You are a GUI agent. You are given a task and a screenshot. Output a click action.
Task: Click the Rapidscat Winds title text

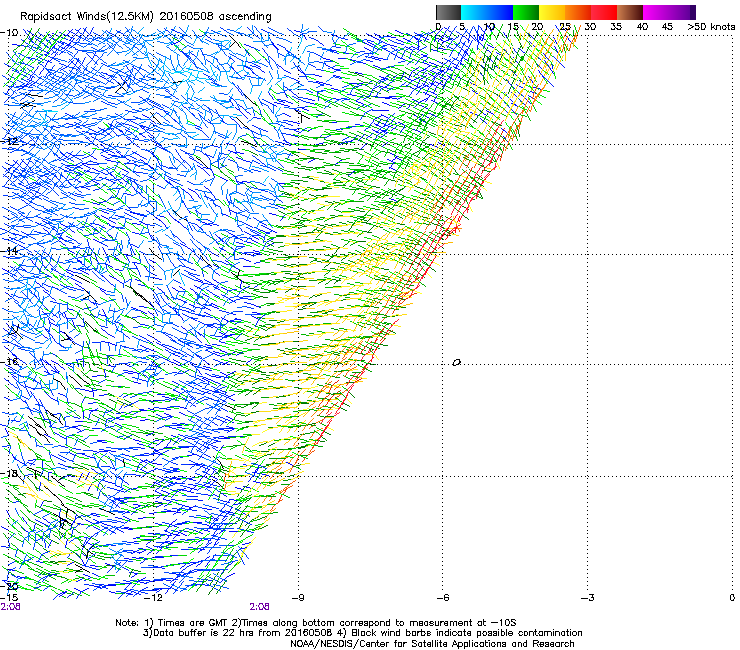[x=146, y=17]
